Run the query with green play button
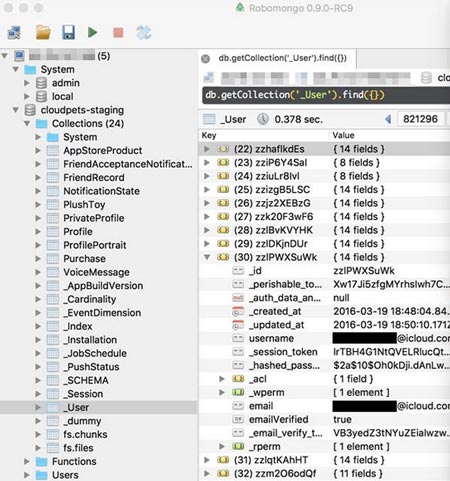Image resolution: width=450 pixels, height=481 pixels. (93, 32)
